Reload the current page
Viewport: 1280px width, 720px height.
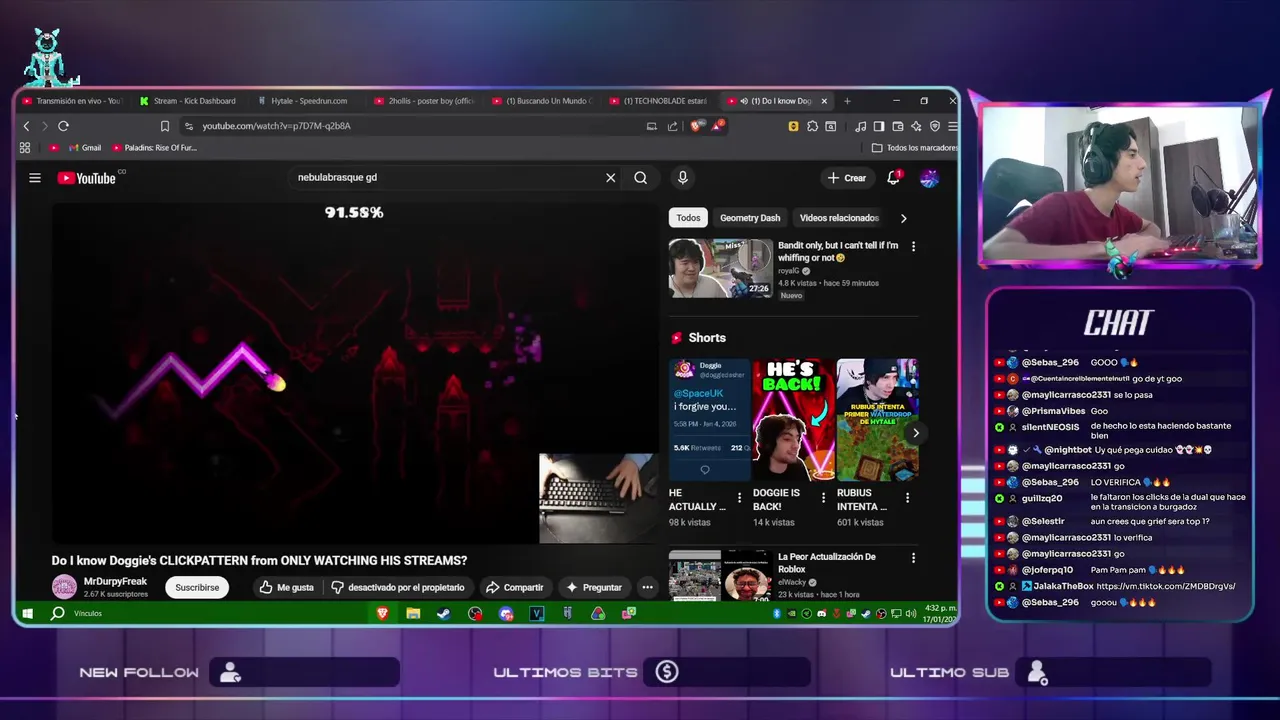(63, 126)
